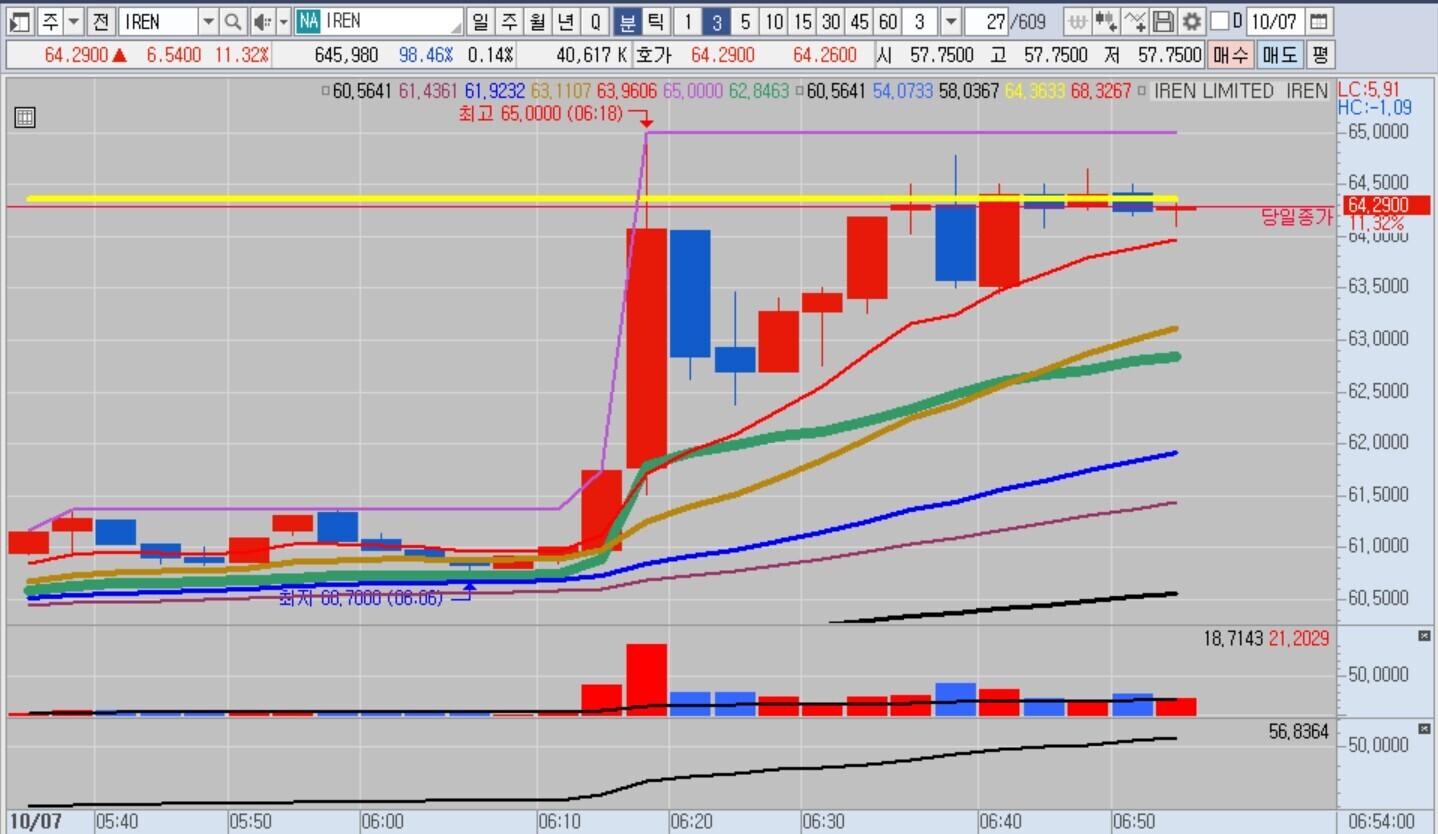
Task: Expand the IREN symbol code dropdown
Action: (208, 21)
